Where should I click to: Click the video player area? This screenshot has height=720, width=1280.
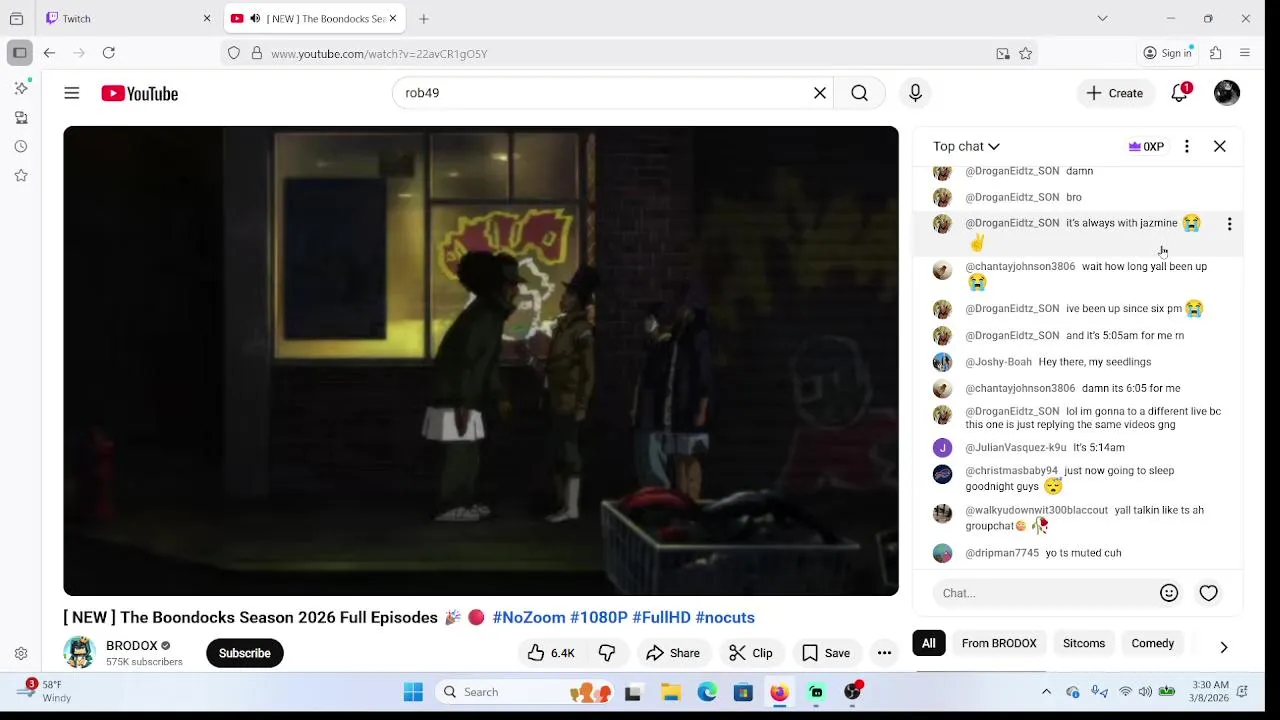click(x=481, y=361)
